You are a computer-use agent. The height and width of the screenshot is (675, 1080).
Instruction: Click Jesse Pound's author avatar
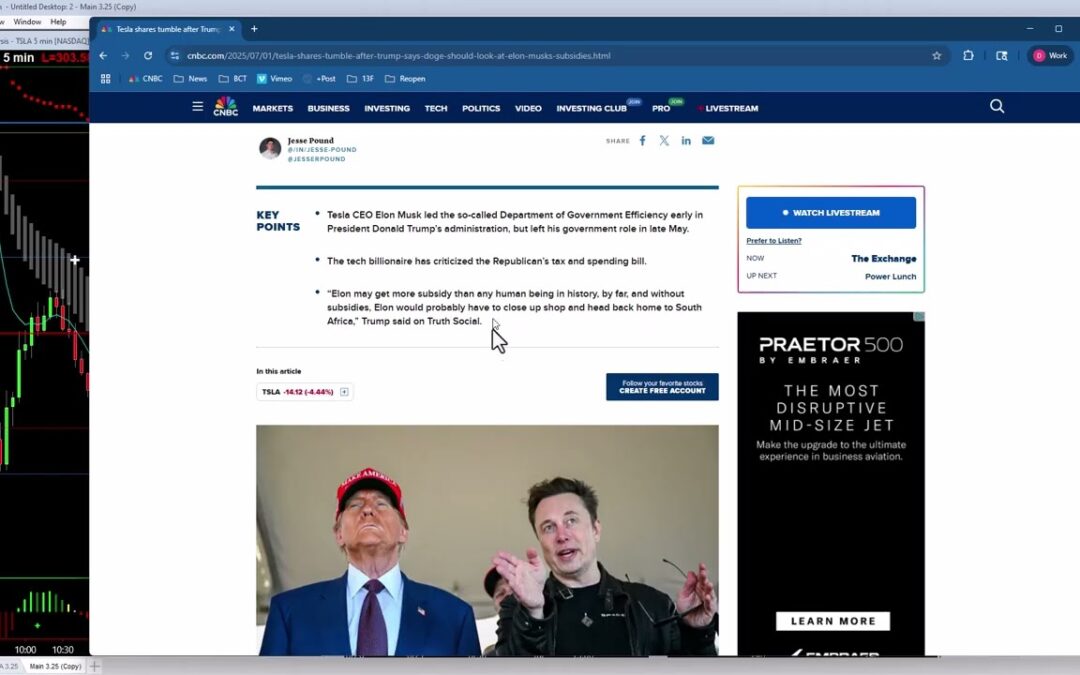(270, 148)
